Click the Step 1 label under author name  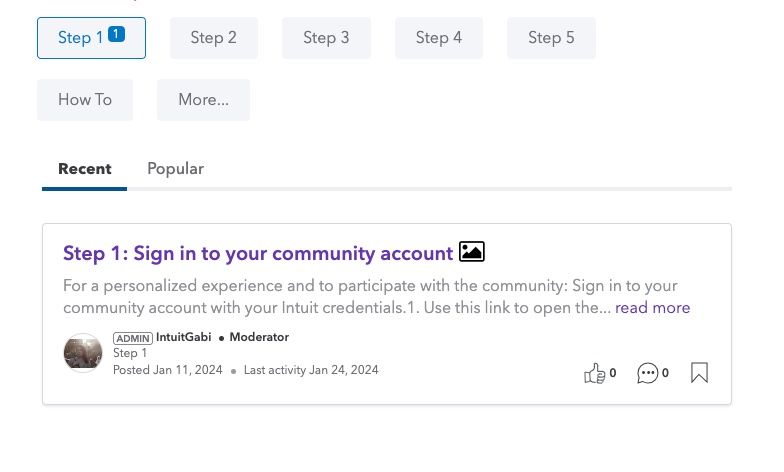point(130,354)
